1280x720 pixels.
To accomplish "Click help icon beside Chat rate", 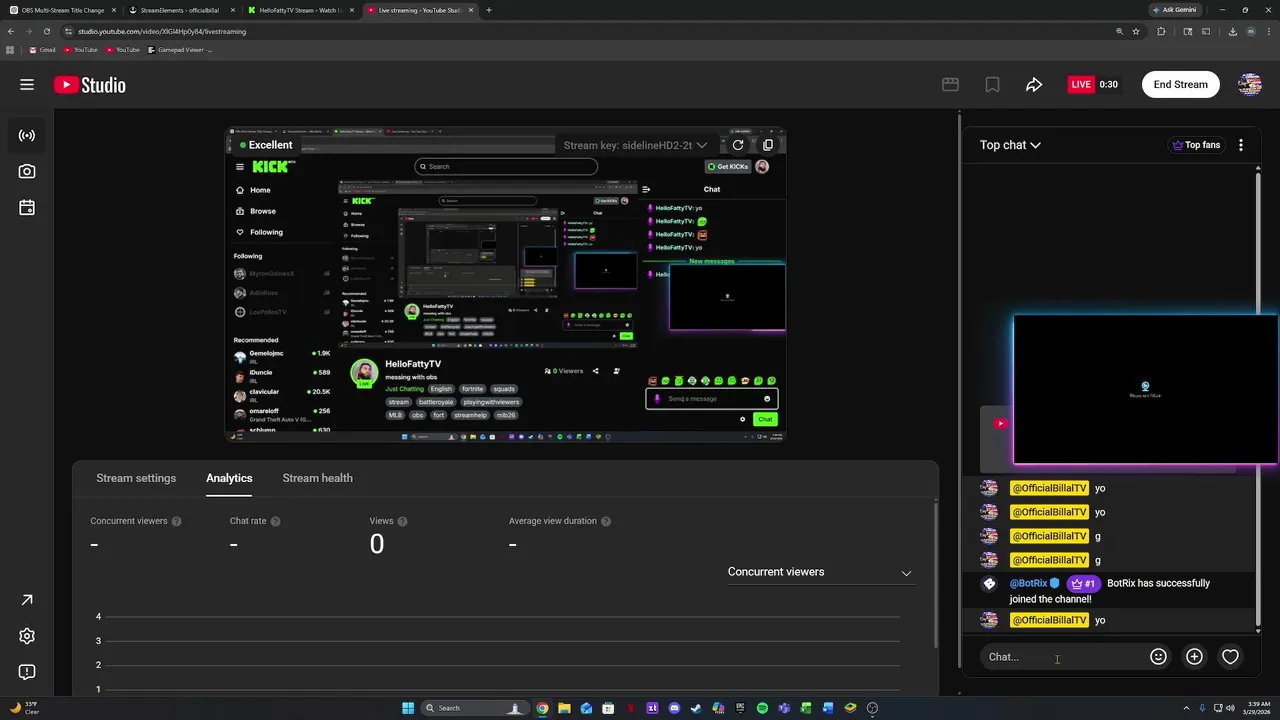I will click(275, 521).
